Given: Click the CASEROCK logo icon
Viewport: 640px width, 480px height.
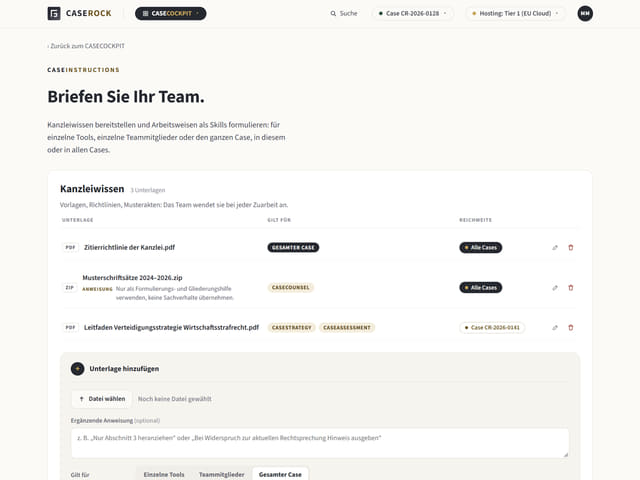Looking at the screenshot, I should pos(54,13).
